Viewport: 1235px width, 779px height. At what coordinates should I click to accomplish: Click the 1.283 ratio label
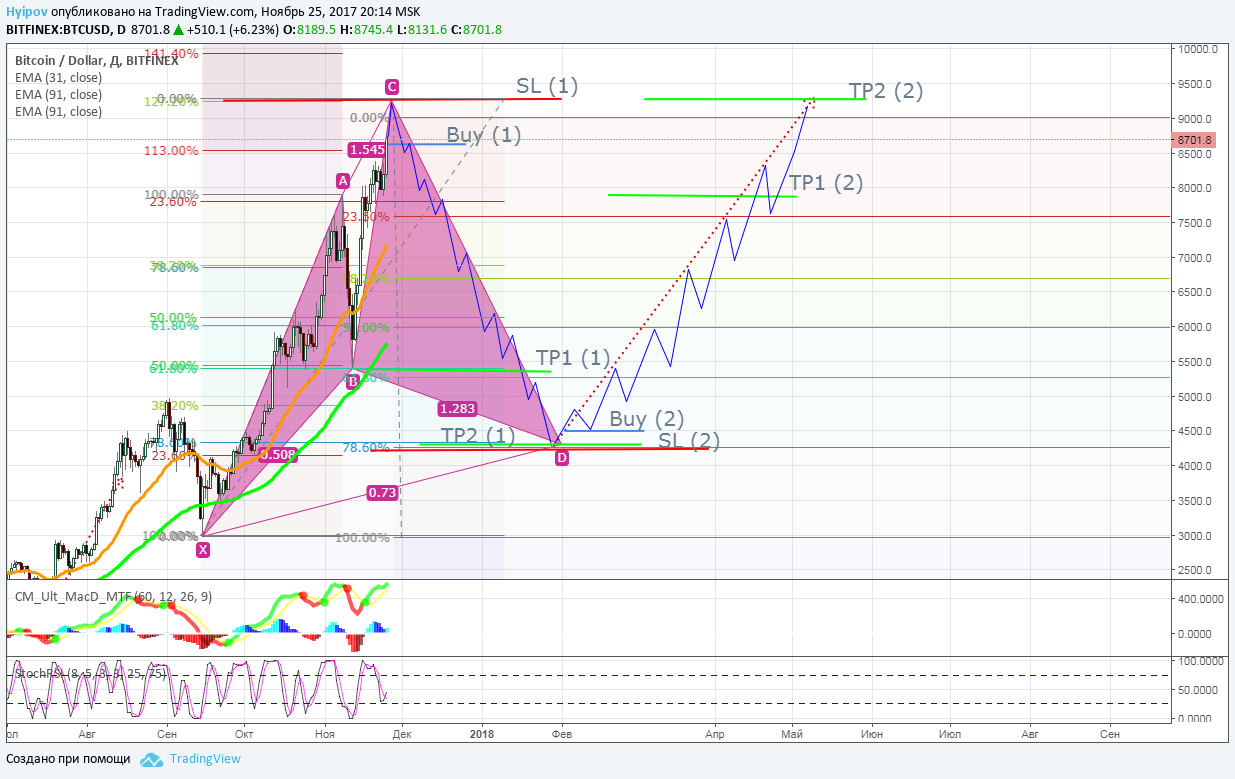click(456, 408)
